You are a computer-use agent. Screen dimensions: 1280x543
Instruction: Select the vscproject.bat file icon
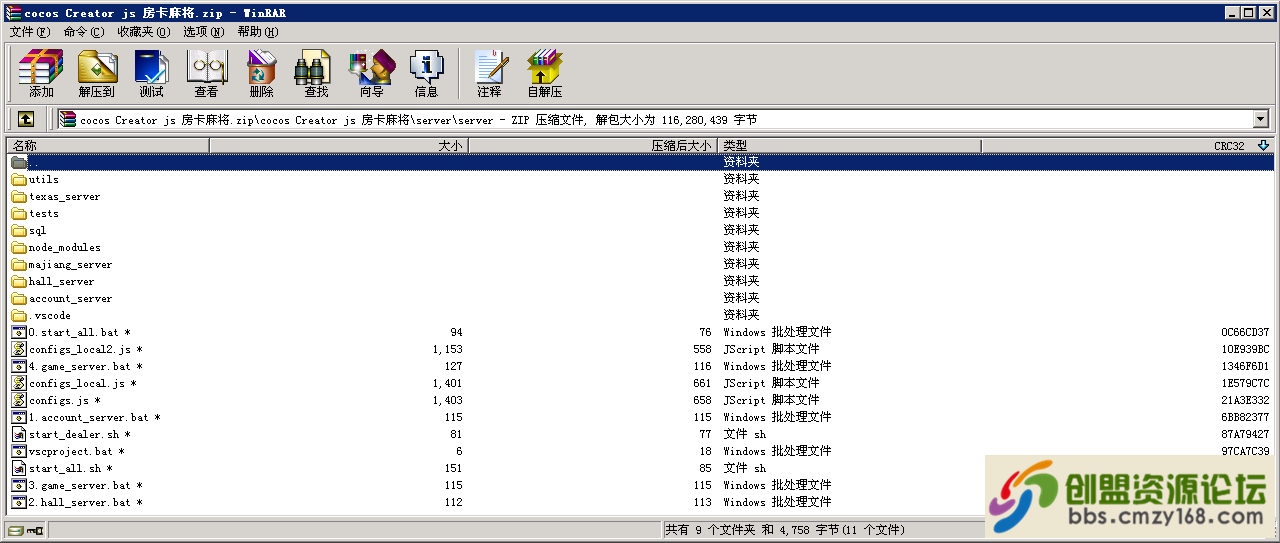[19, 451]
